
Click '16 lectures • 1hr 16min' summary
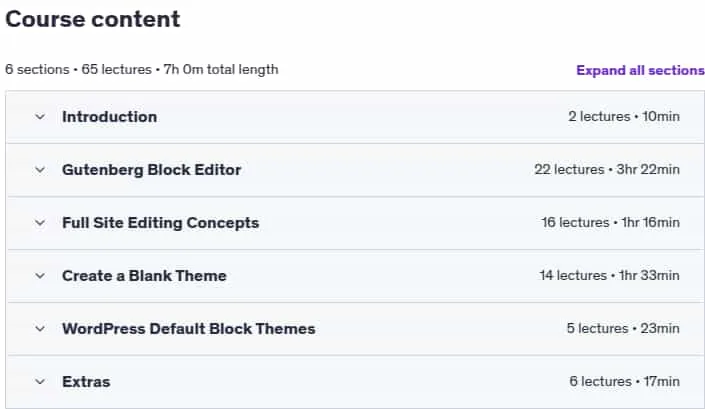pyautogui.click(x=610, y=222)
